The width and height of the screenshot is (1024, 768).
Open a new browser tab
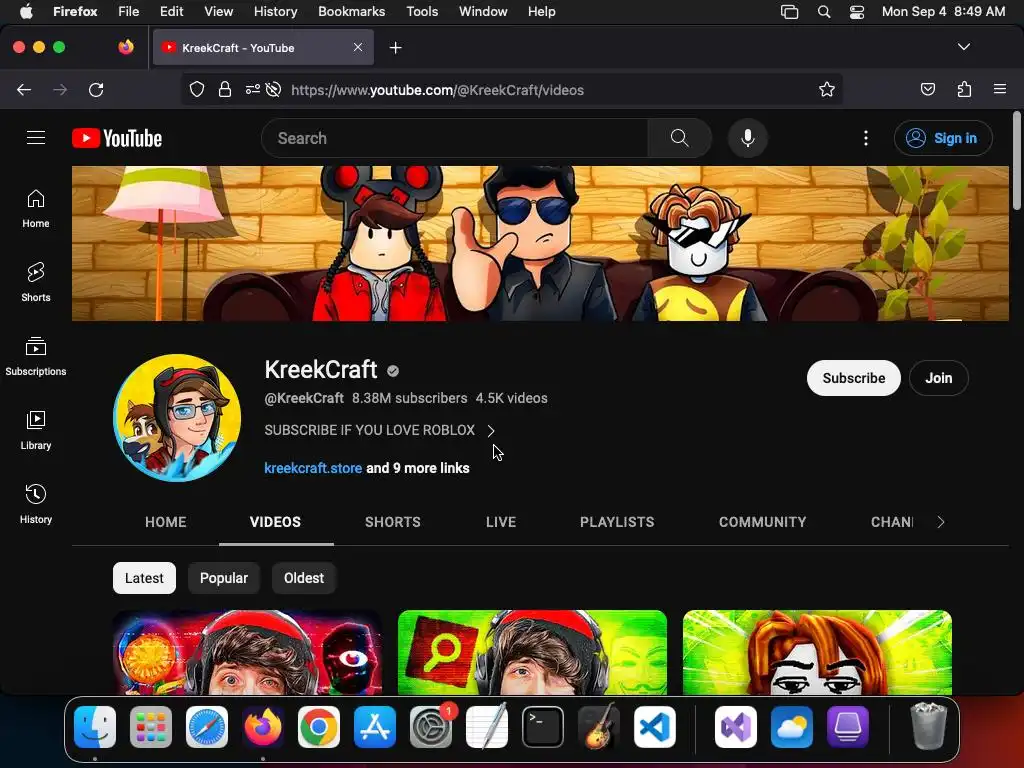pos(396,48)
